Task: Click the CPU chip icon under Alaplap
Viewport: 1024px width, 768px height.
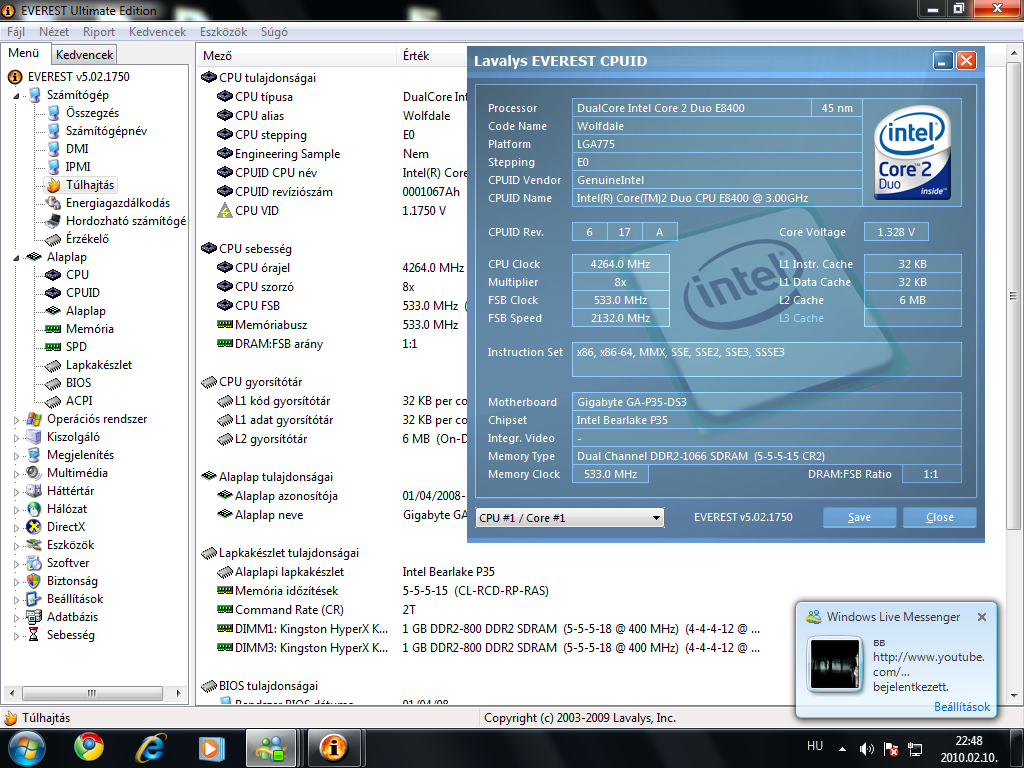Action: [54, 275]
